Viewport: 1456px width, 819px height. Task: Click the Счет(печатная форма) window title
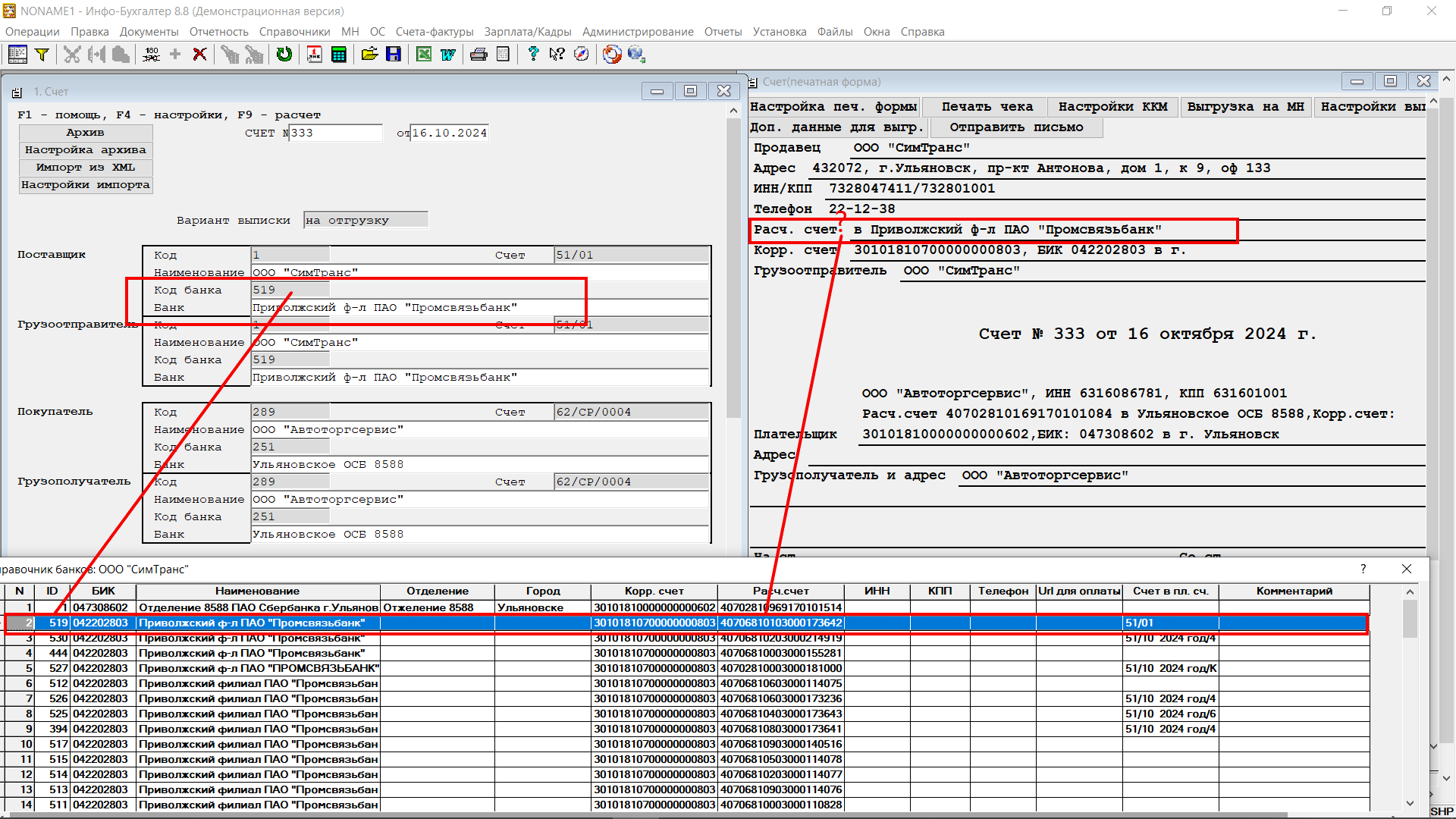(x=821, y=82)
